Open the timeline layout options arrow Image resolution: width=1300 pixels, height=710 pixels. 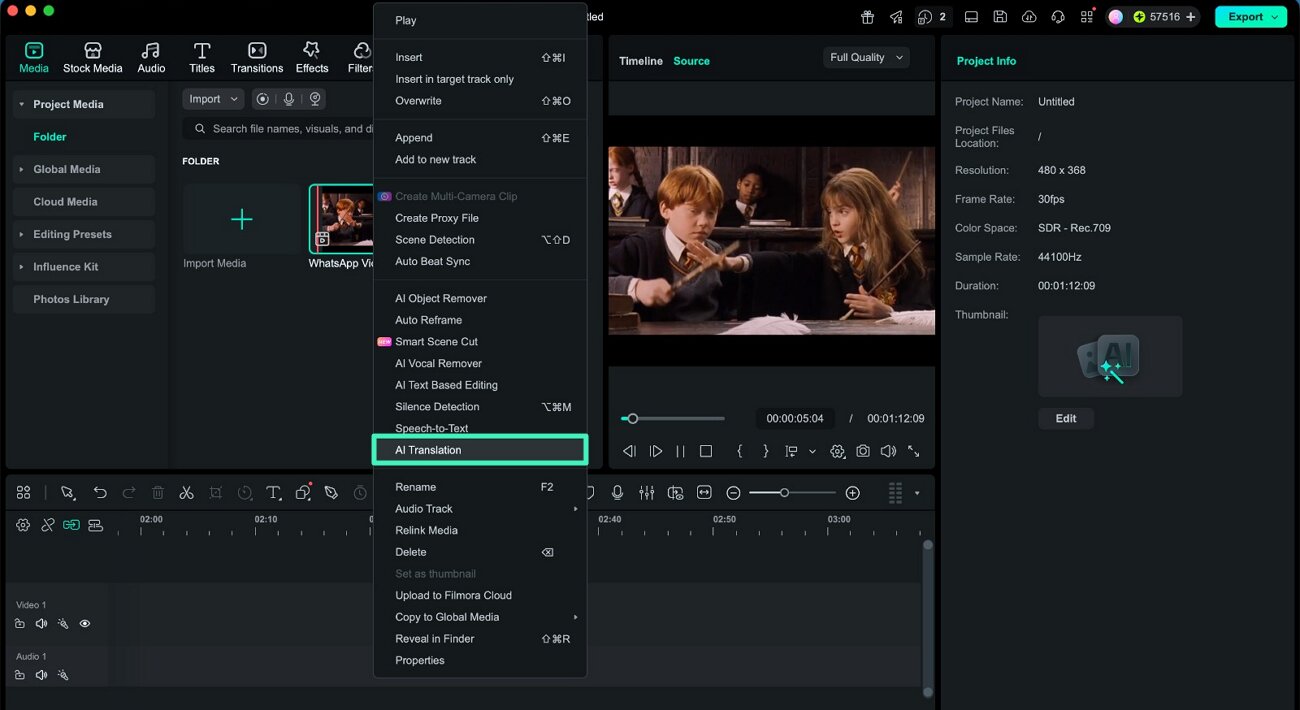[x=917, y=493]
